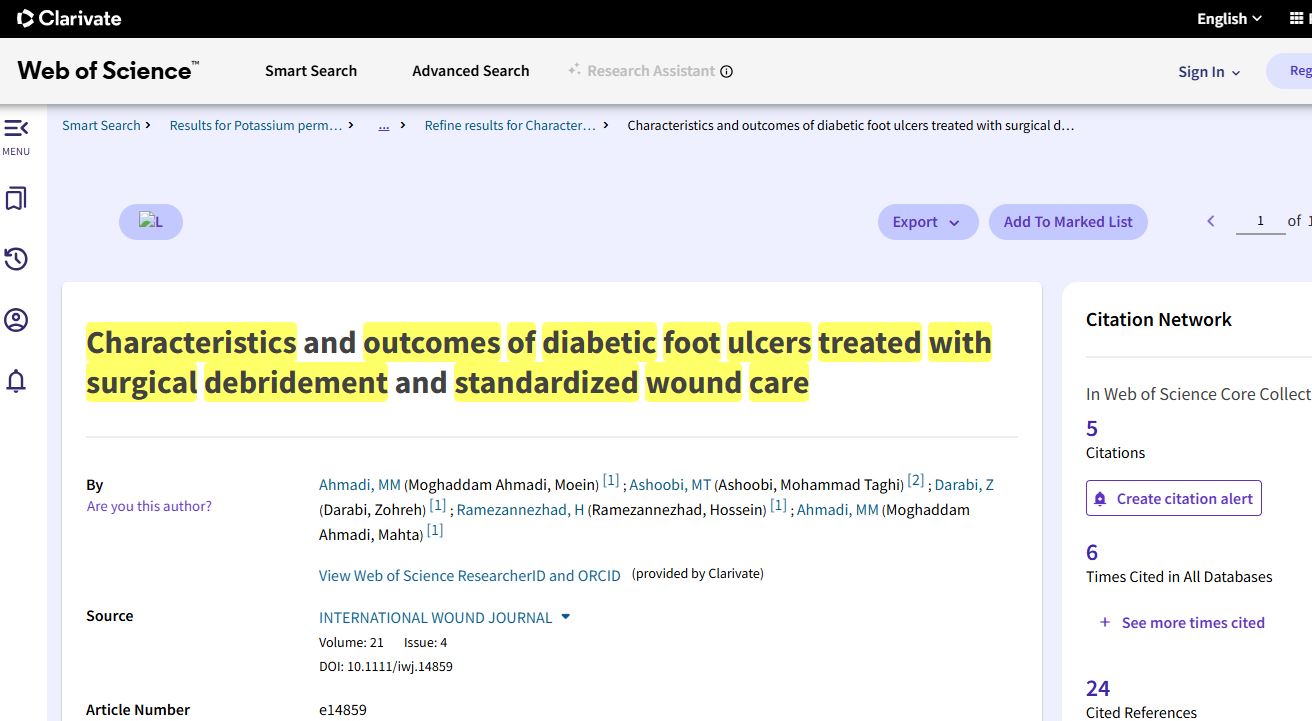Click the Research Assistant info icon
The image size is (1312, 721).
727,71
